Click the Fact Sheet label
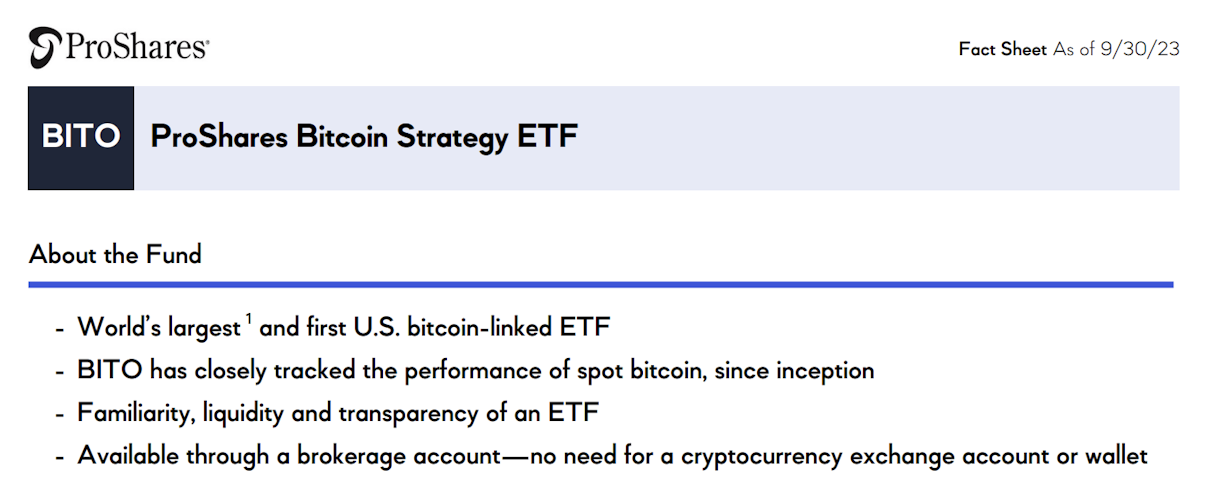This screenshot has height=493, width=1212. click(x=1003, y=49)
